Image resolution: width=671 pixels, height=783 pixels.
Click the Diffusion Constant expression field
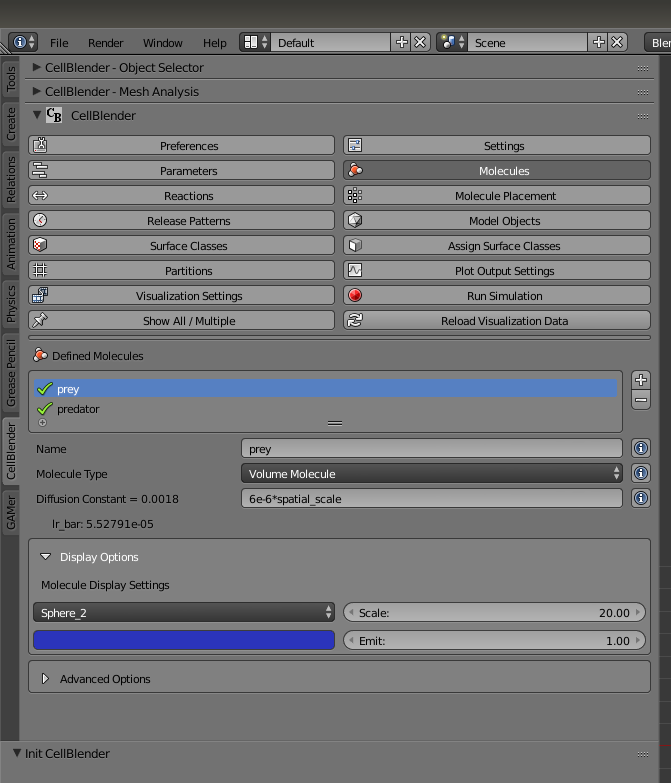click(x=432, y=498)
